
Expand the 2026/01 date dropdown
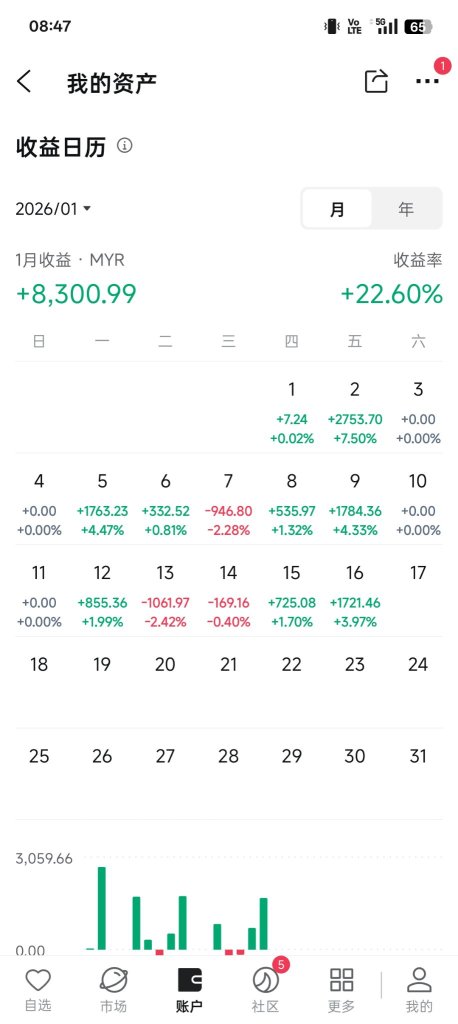(x=53, y=209)
